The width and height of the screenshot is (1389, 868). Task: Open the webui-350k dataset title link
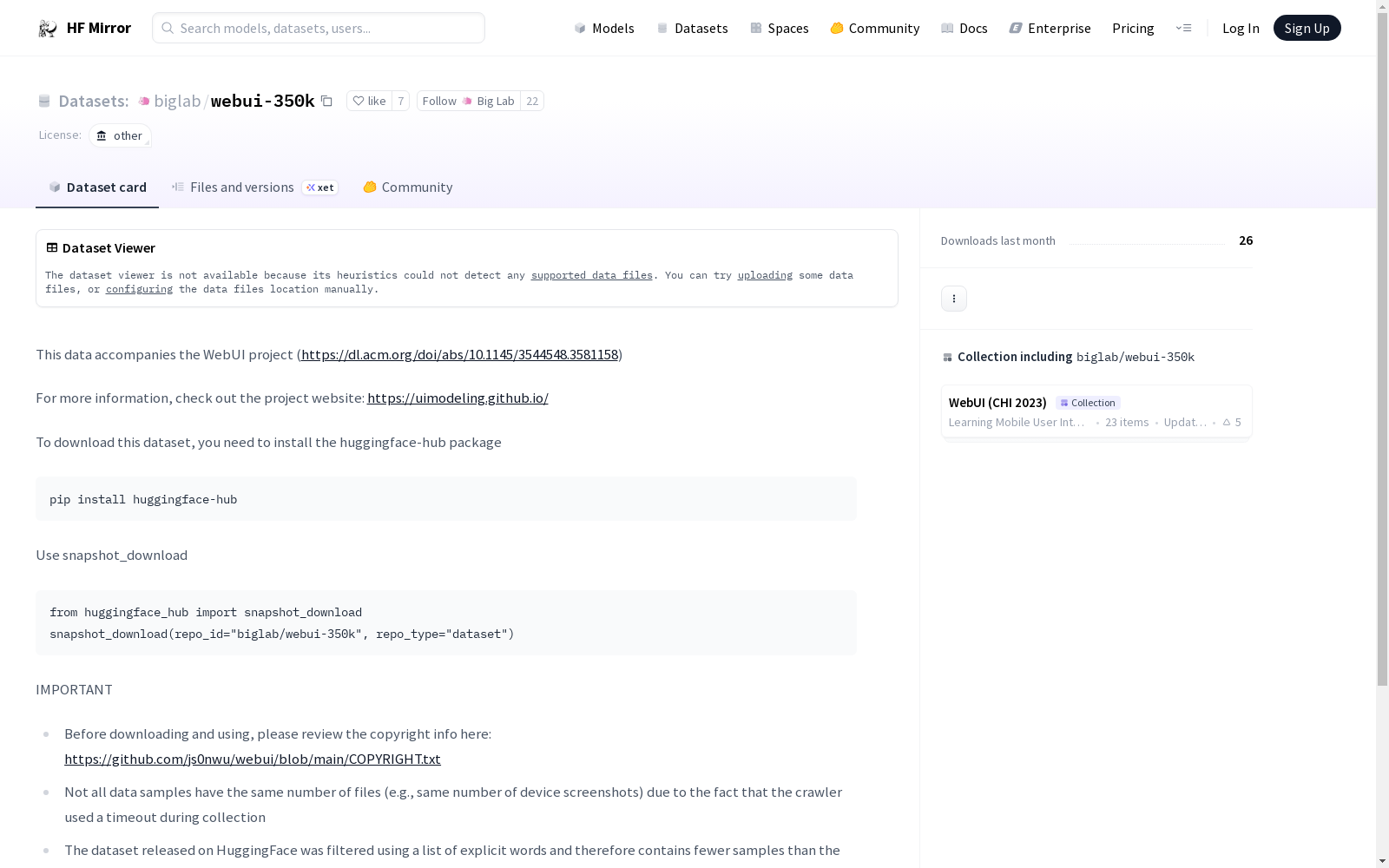coord(262,101)
